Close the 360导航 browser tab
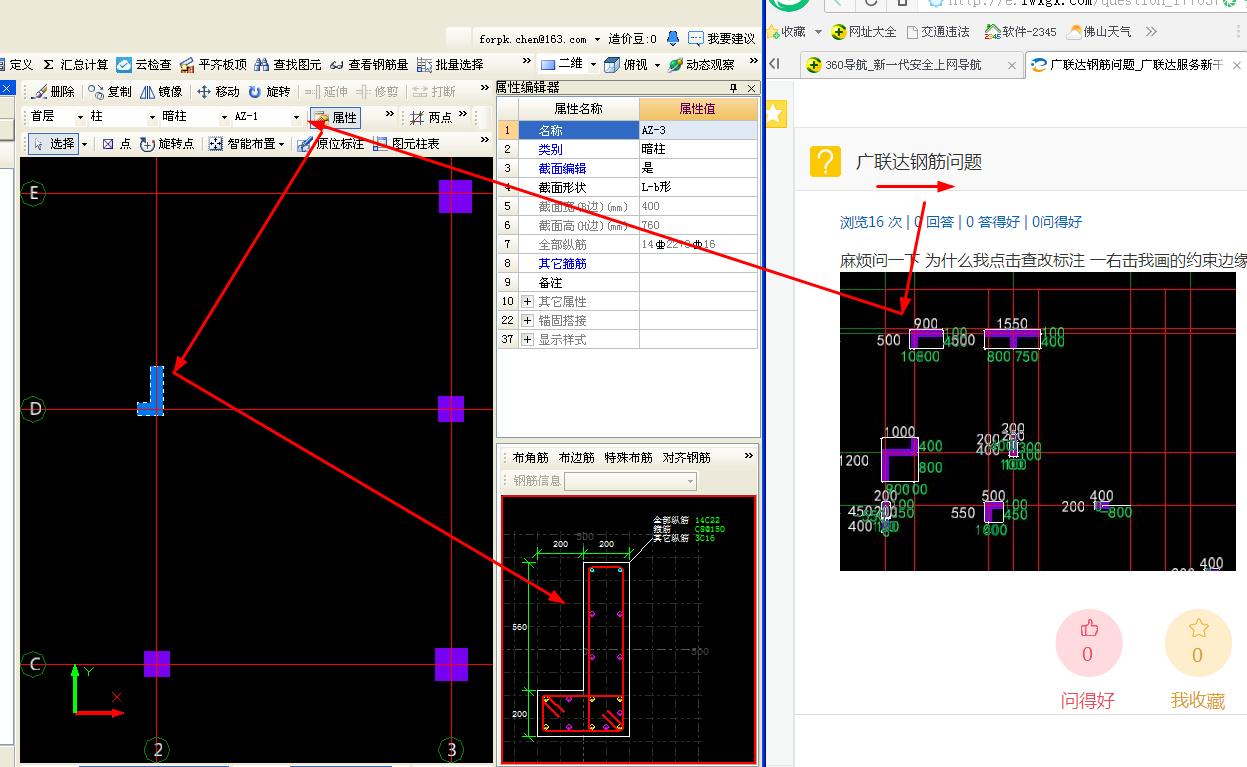Image resolution: width=1247 pixels, height=767 pixels. tap(1011, 65)
